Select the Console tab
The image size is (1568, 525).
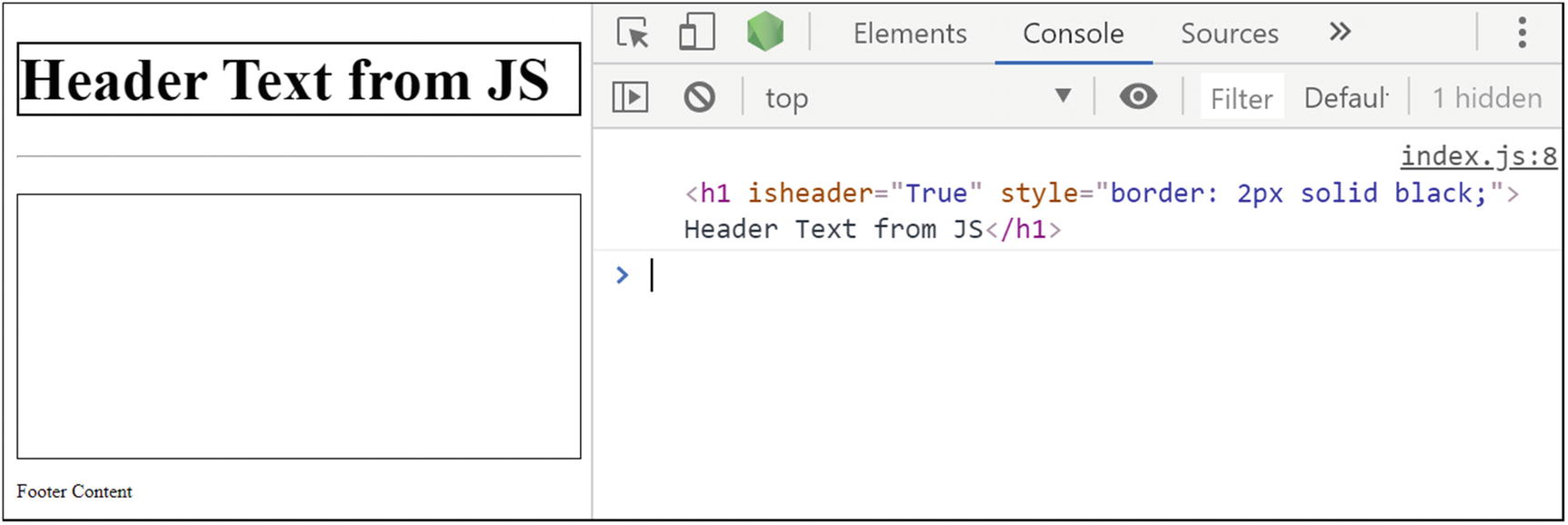[1073, 34]
